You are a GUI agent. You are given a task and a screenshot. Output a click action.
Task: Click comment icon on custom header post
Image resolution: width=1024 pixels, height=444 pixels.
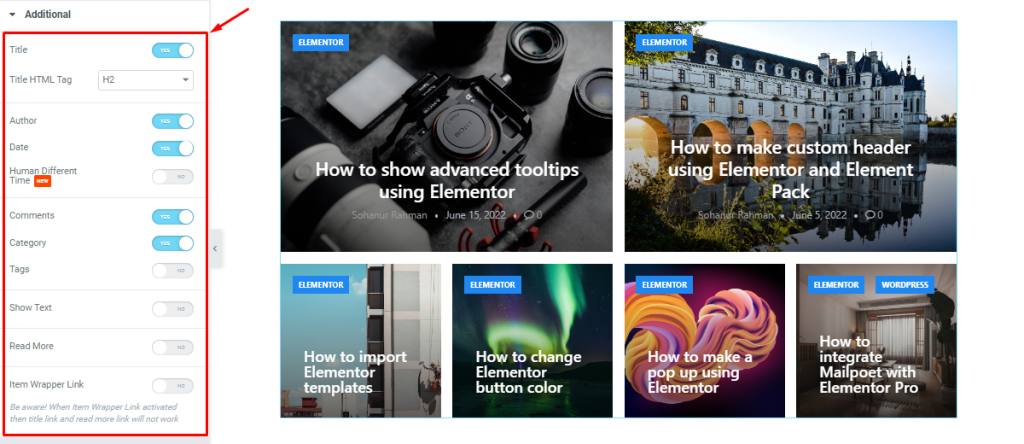tap(871, 215)
